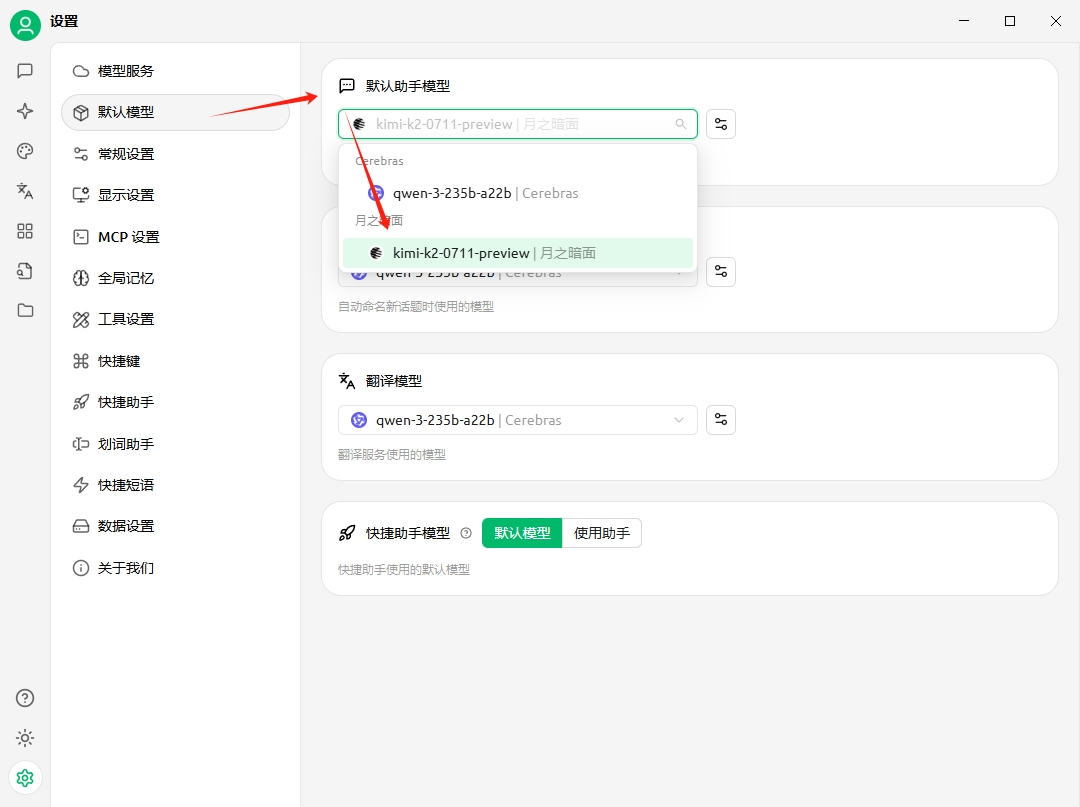Open settings for default assistant model

tap(721, 124)
